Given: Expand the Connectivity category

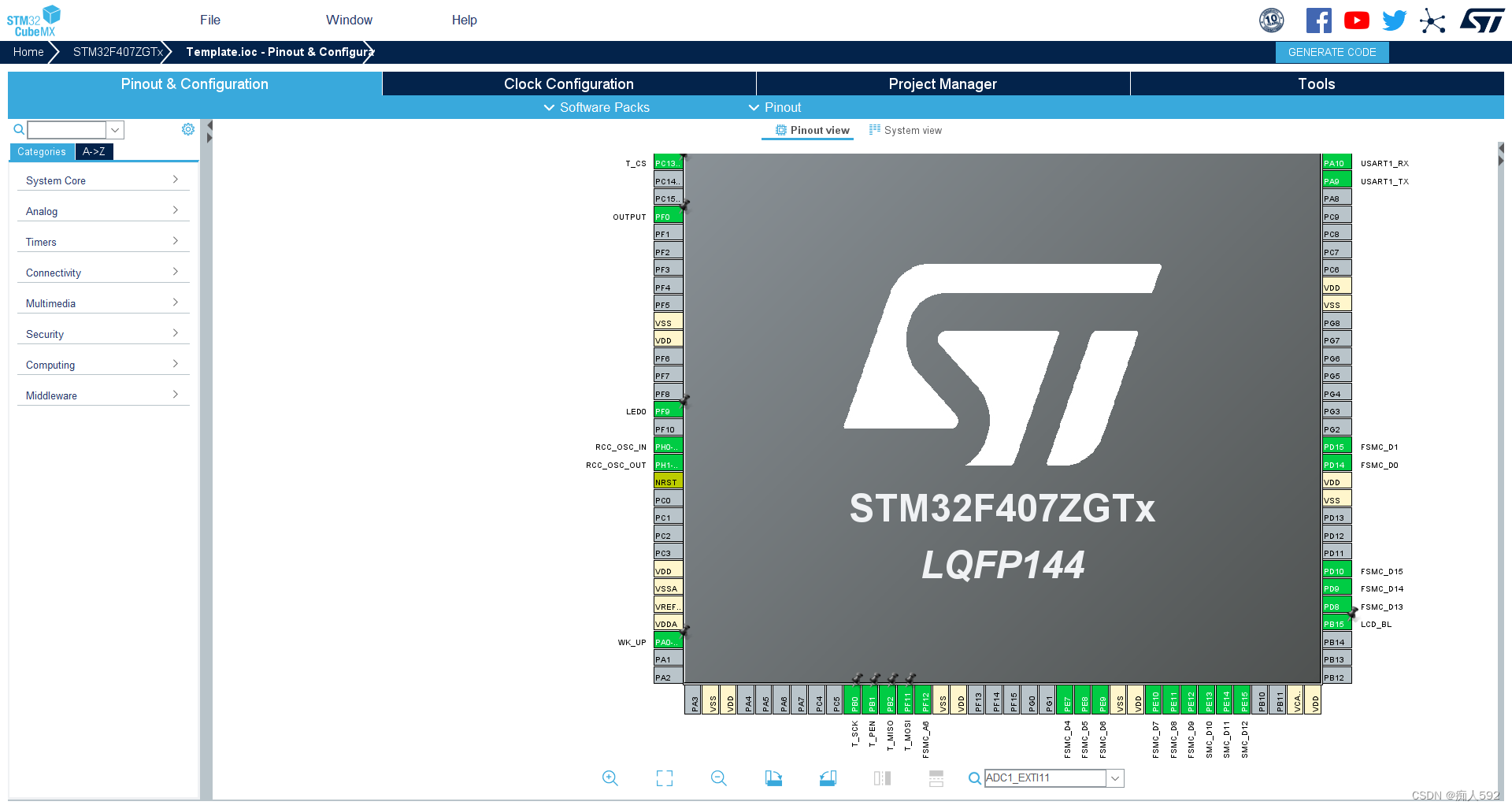Looking at the screenshot, I should (x=103, y=273).
